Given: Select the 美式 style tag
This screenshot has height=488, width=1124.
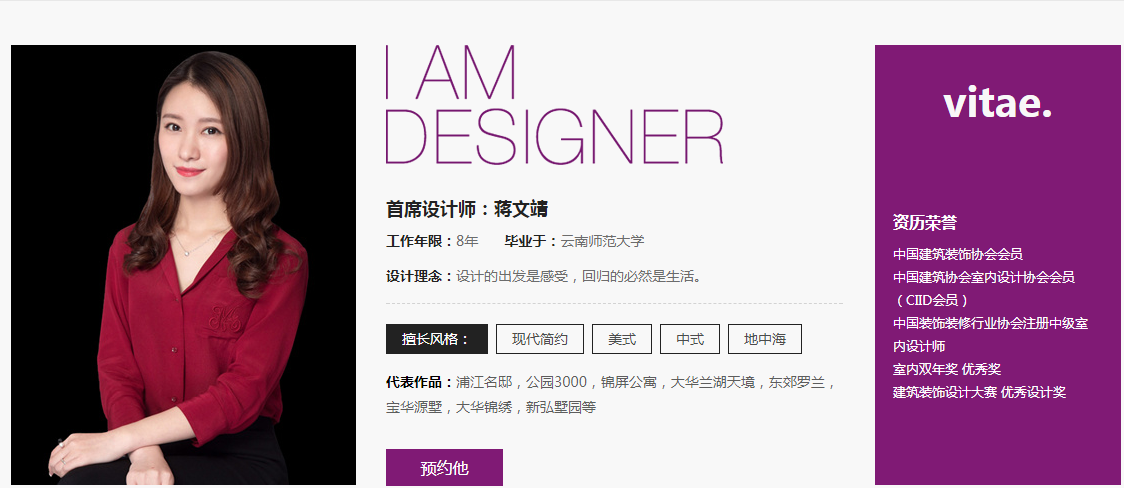Looking at the screenshot, I should point(622,339).
